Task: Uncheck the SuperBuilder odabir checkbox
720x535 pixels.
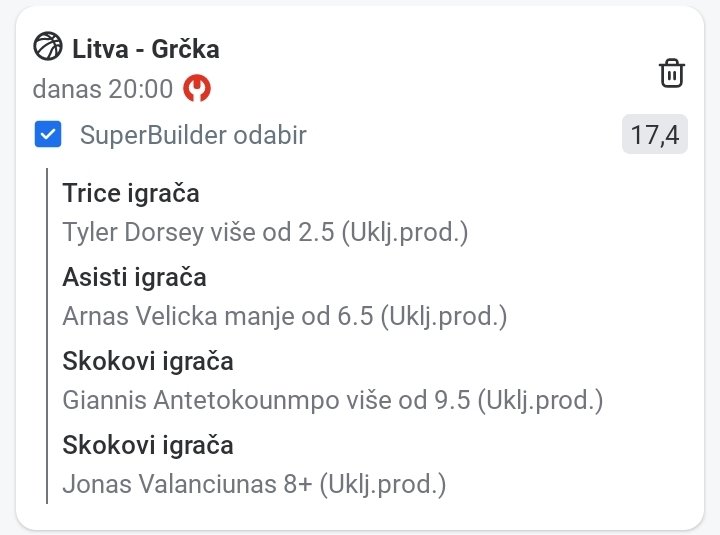Action: point(48,135)
